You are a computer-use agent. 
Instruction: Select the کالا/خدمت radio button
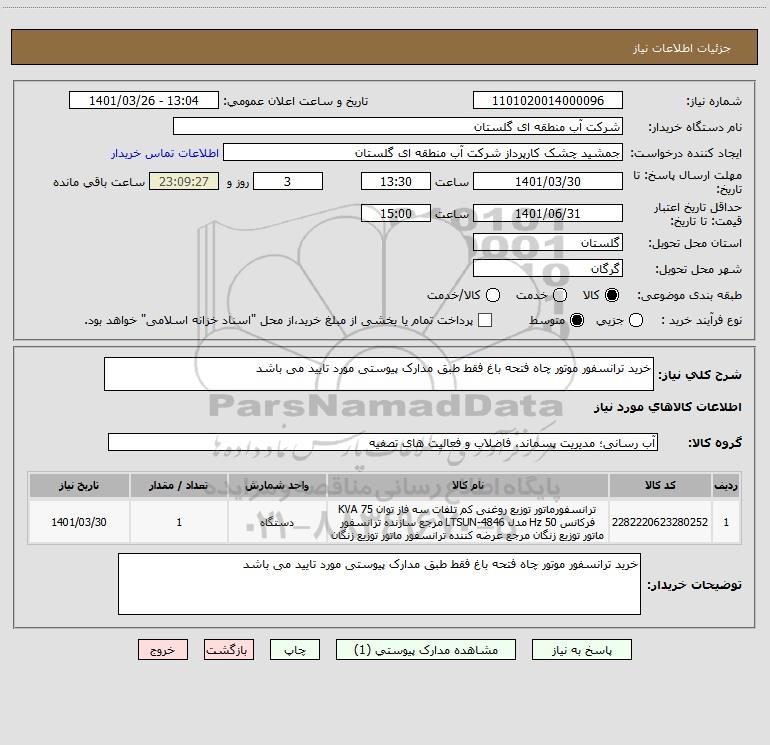[493, 295]
